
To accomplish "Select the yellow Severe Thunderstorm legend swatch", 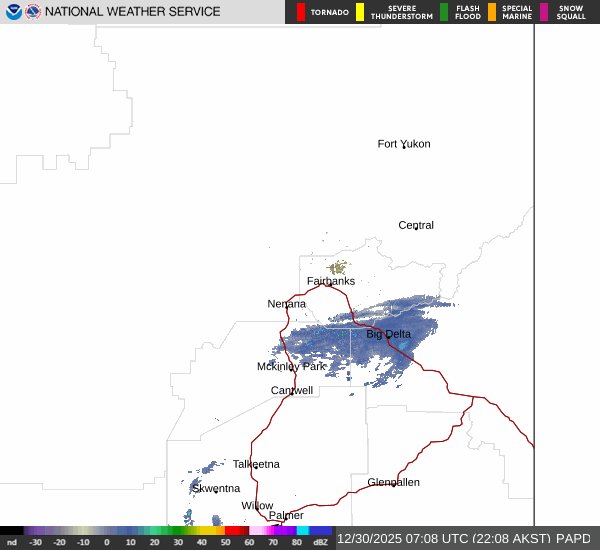I will 360,12.
